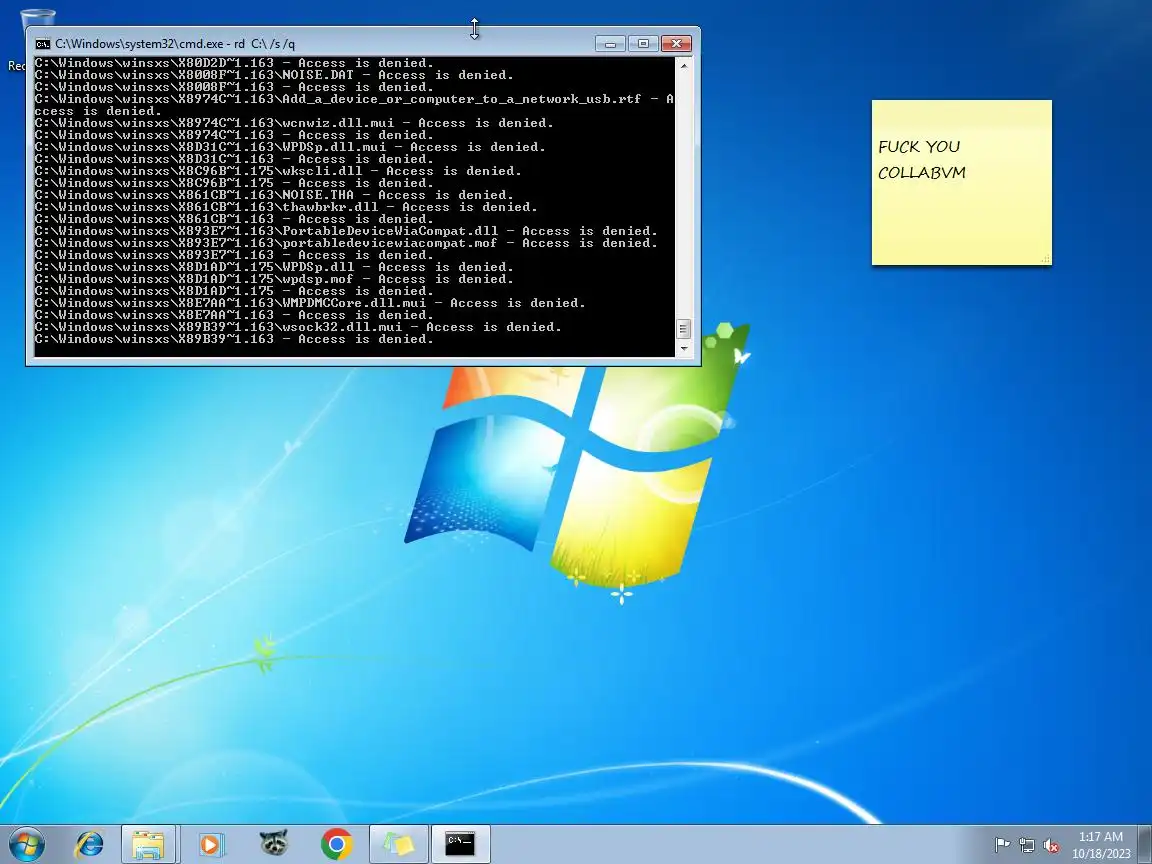Click the line containing thawbrkr.dll
This screenshot has height=864, width=1152.
tap(286, 207)
